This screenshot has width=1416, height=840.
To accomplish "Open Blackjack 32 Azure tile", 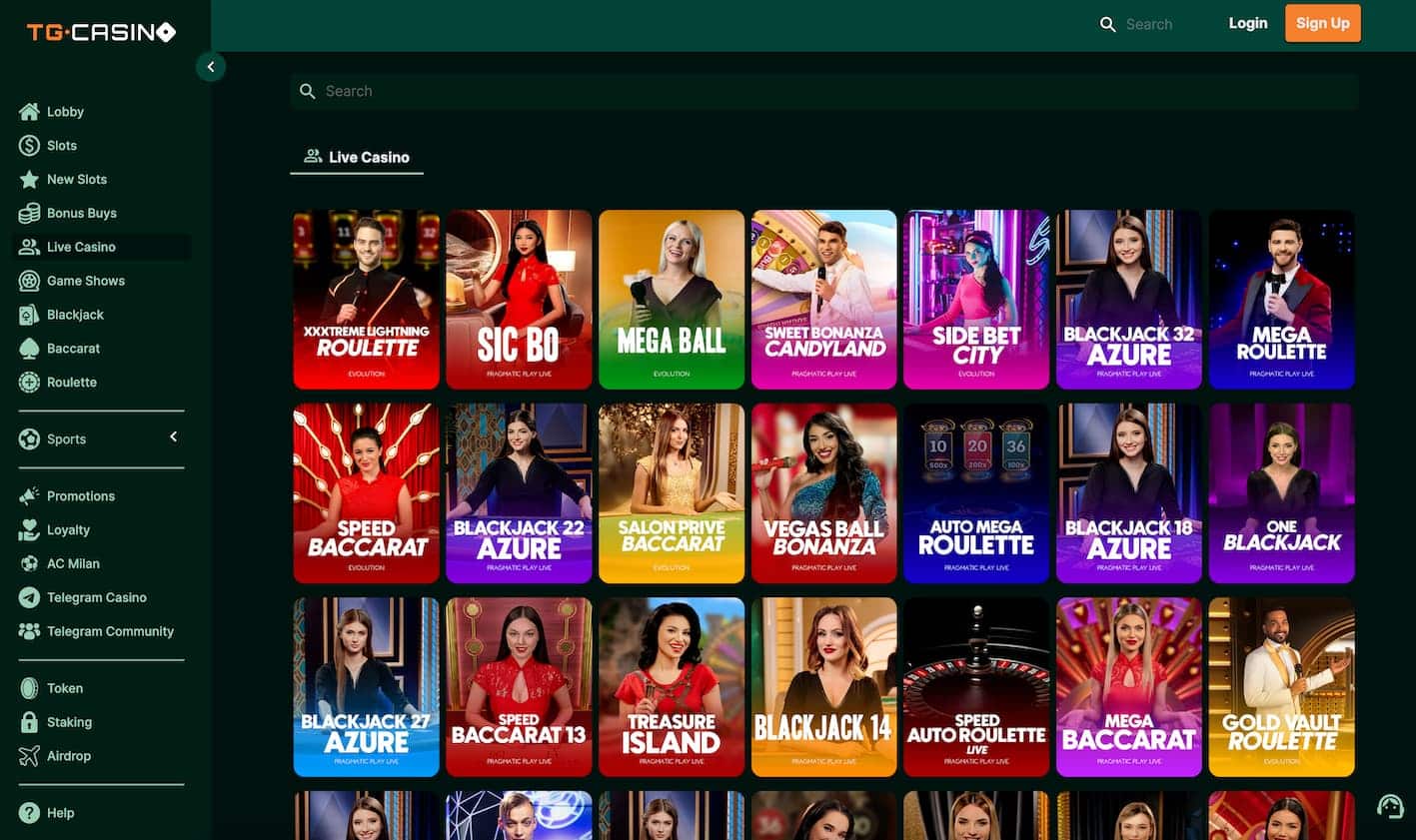I will click(x=1129, y=300).
